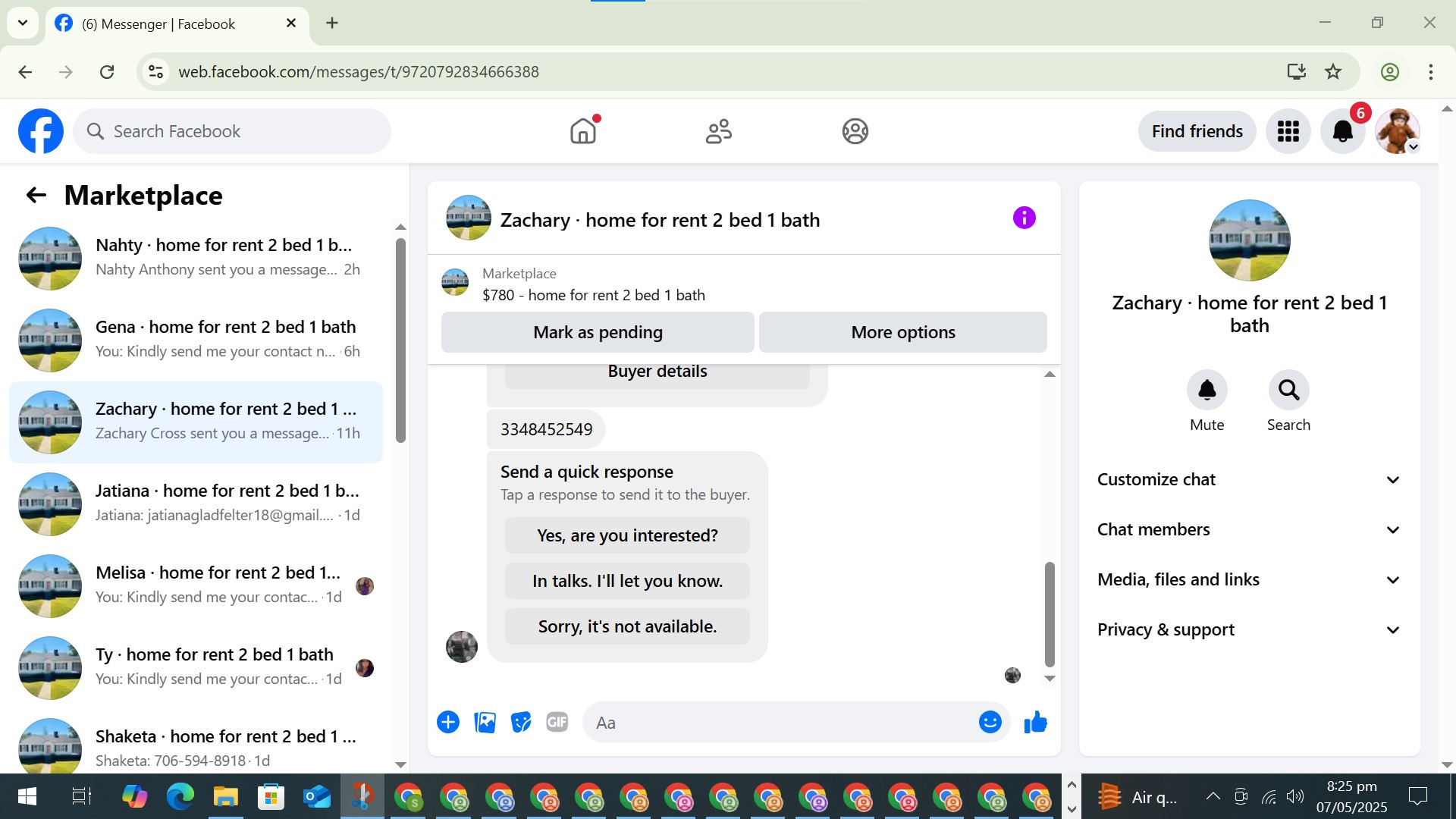Screen dimensions: 1456x819
Task: Go to the Facebook Home tab
Action: pos(583,131)
